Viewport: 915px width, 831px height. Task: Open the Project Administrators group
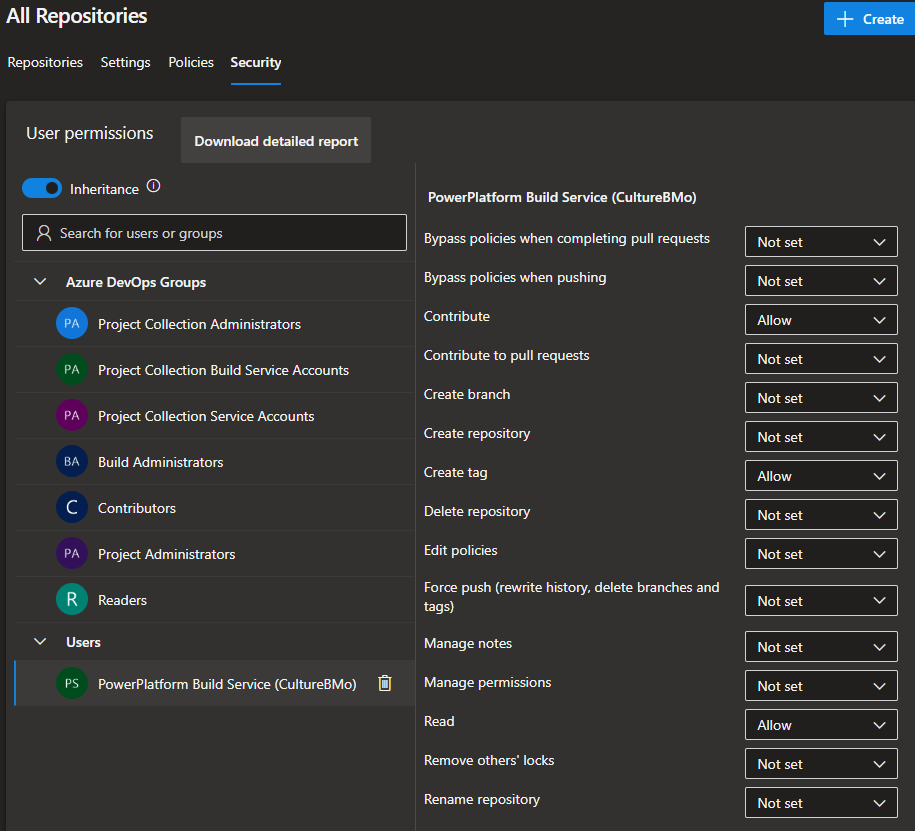(214, 554)
